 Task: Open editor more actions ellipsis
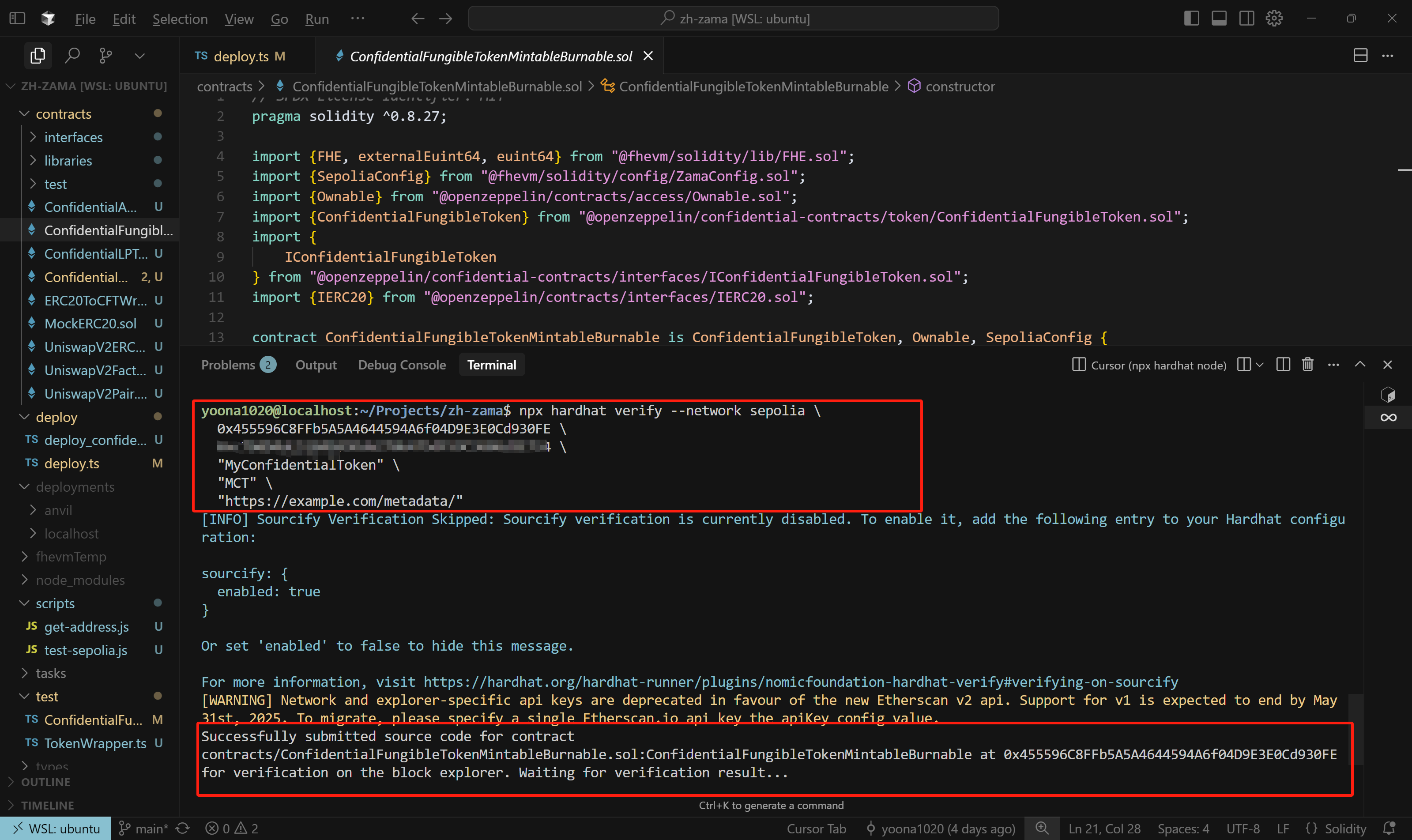point(1388,56)
